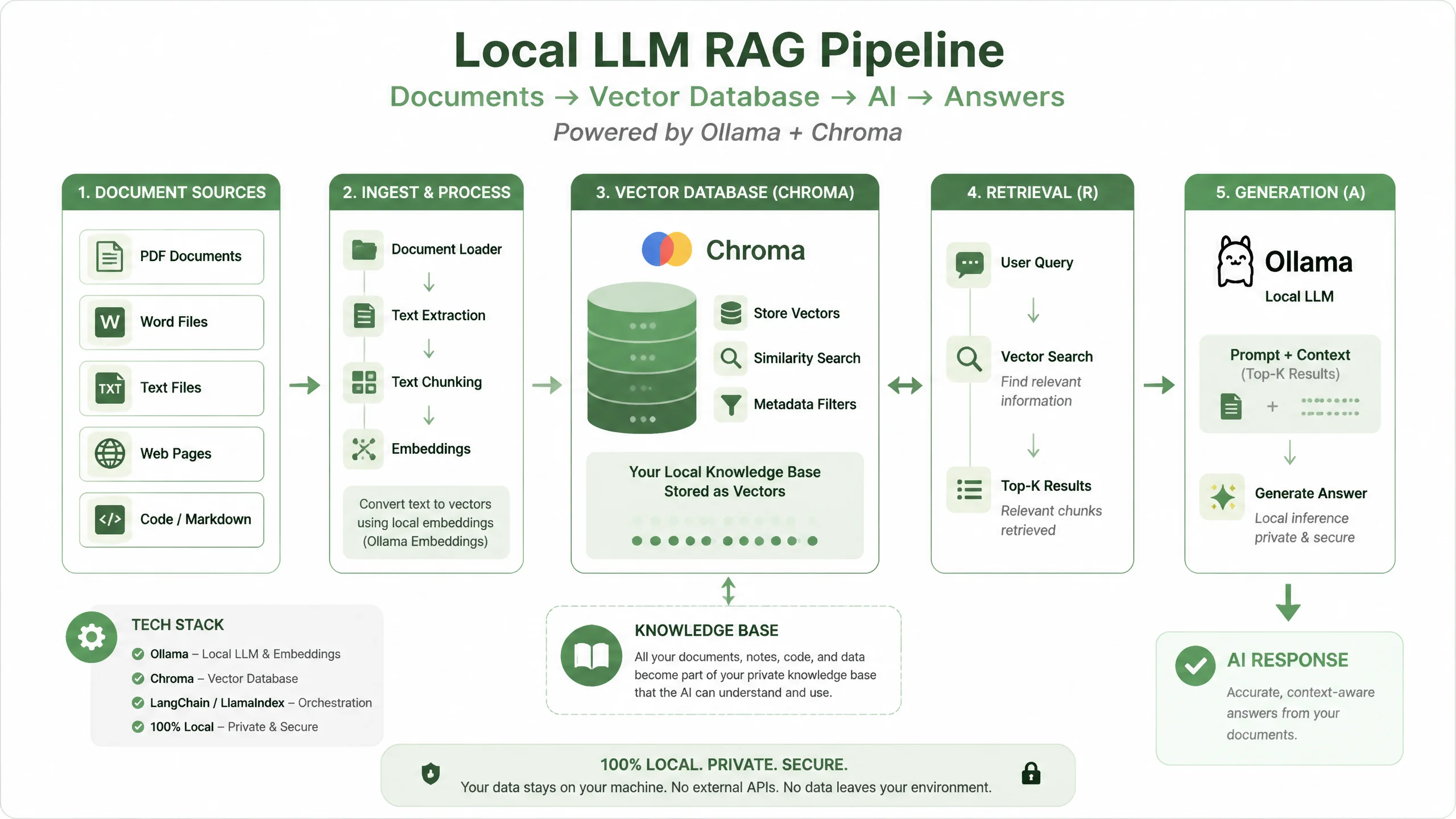Select the 1. DOCUMENT SOURCES header
This screenshot has width=1456, height=819.
tap(171, 192)
